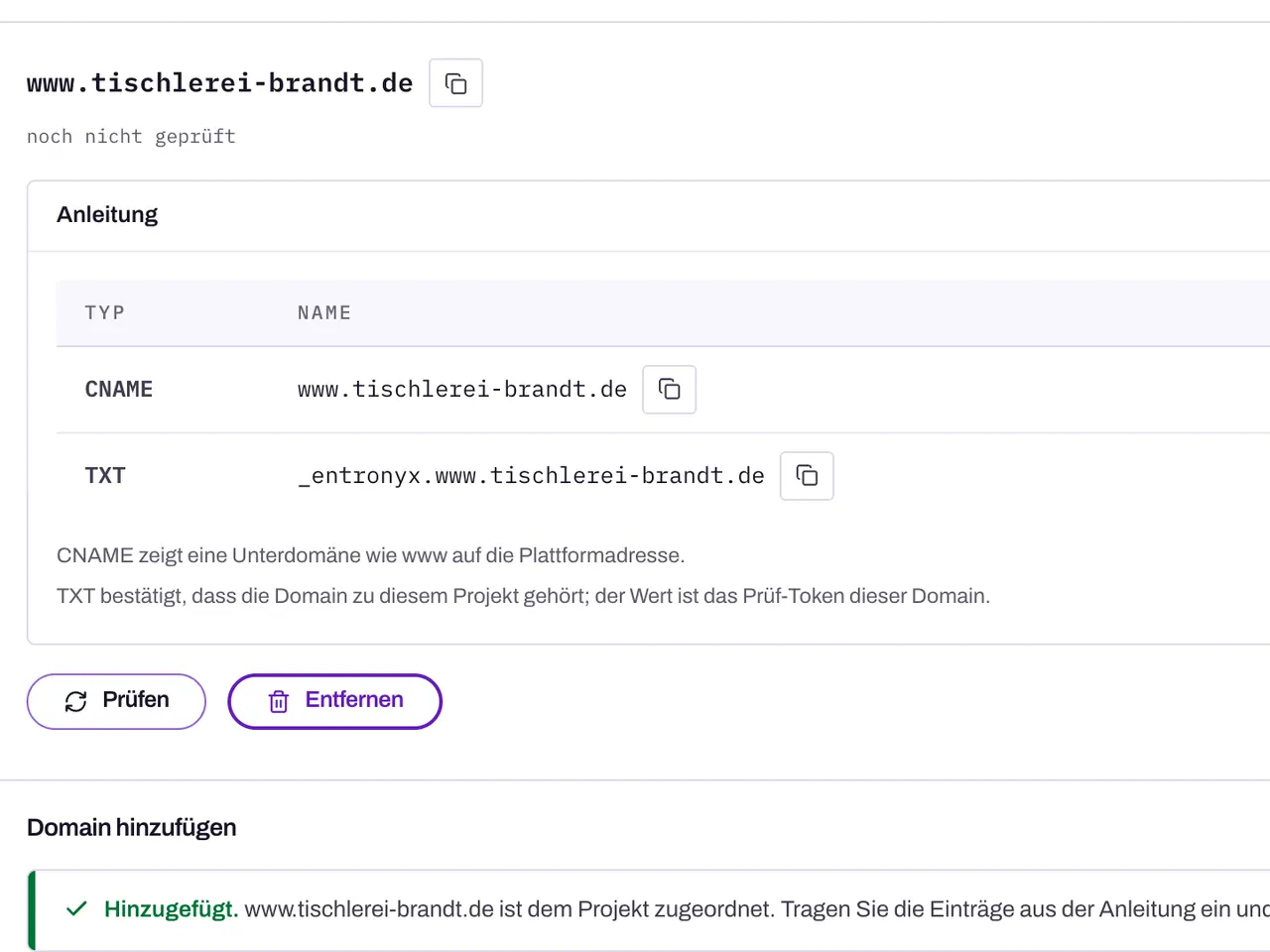
Task: Click the Prüfen button
Action: pos(116,701)
